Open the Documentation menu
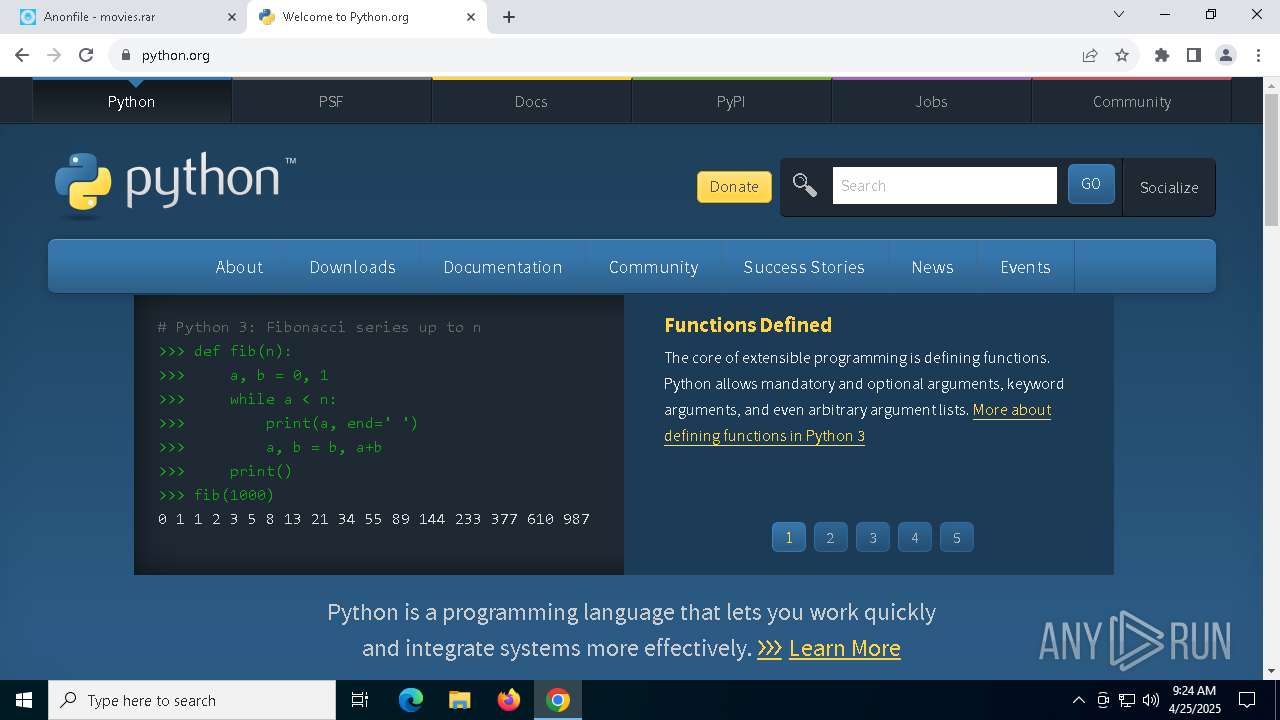The image size is (1280, 720). [502, 267]
